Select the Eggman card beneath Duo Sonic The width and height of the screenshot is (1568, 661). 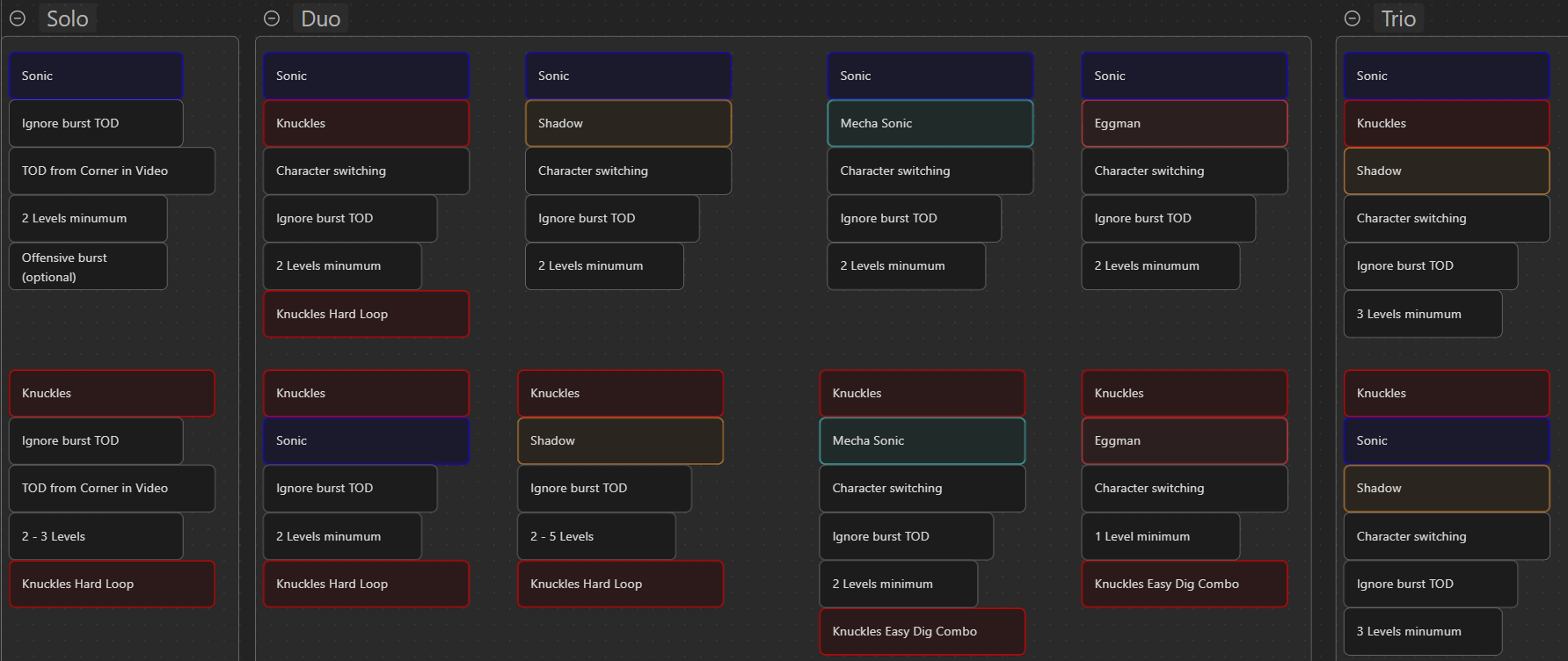pos(1185,123)
